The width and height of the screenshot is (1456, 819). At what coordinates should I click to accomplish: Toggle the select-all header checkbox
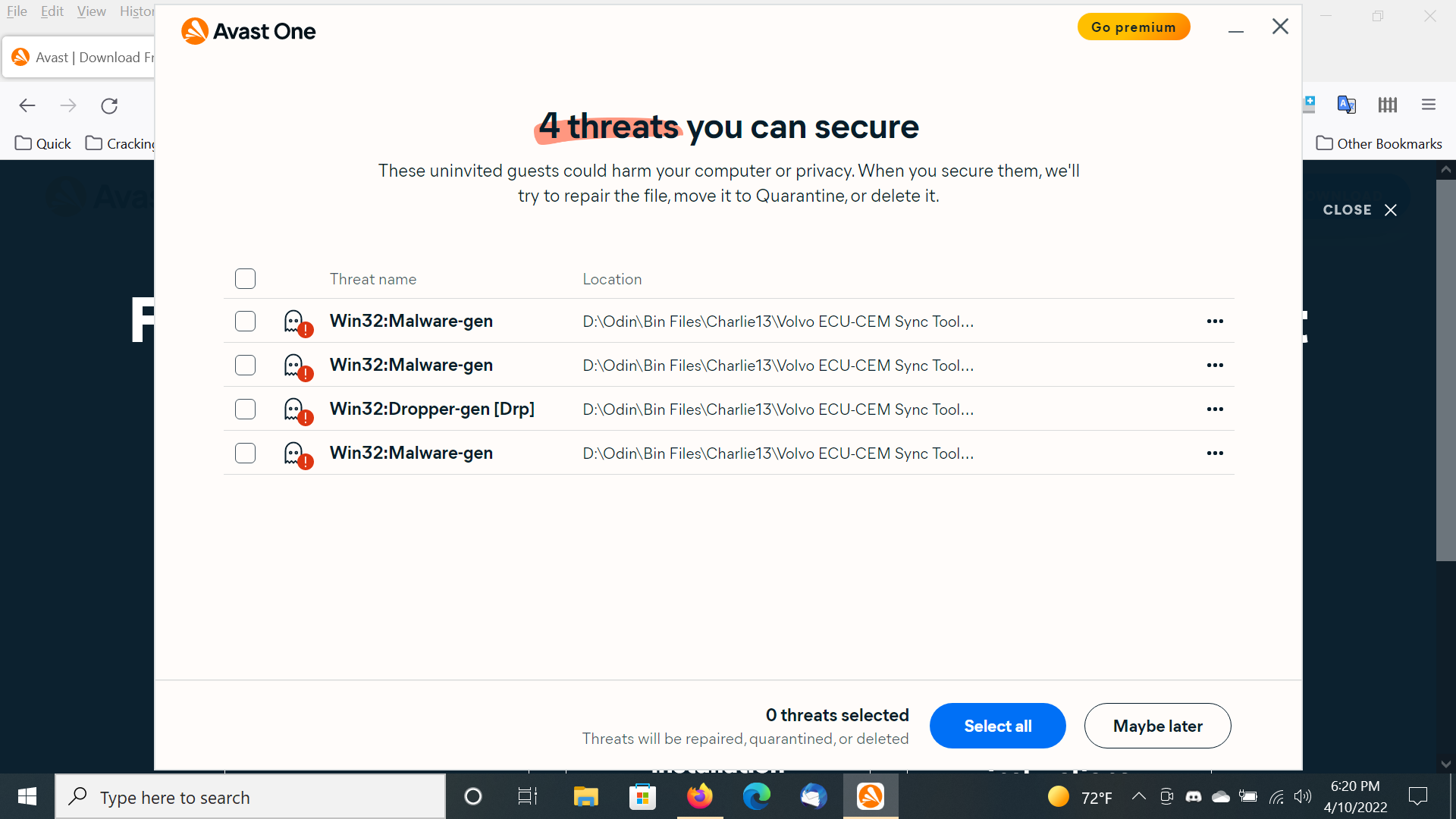pos(245,278)
